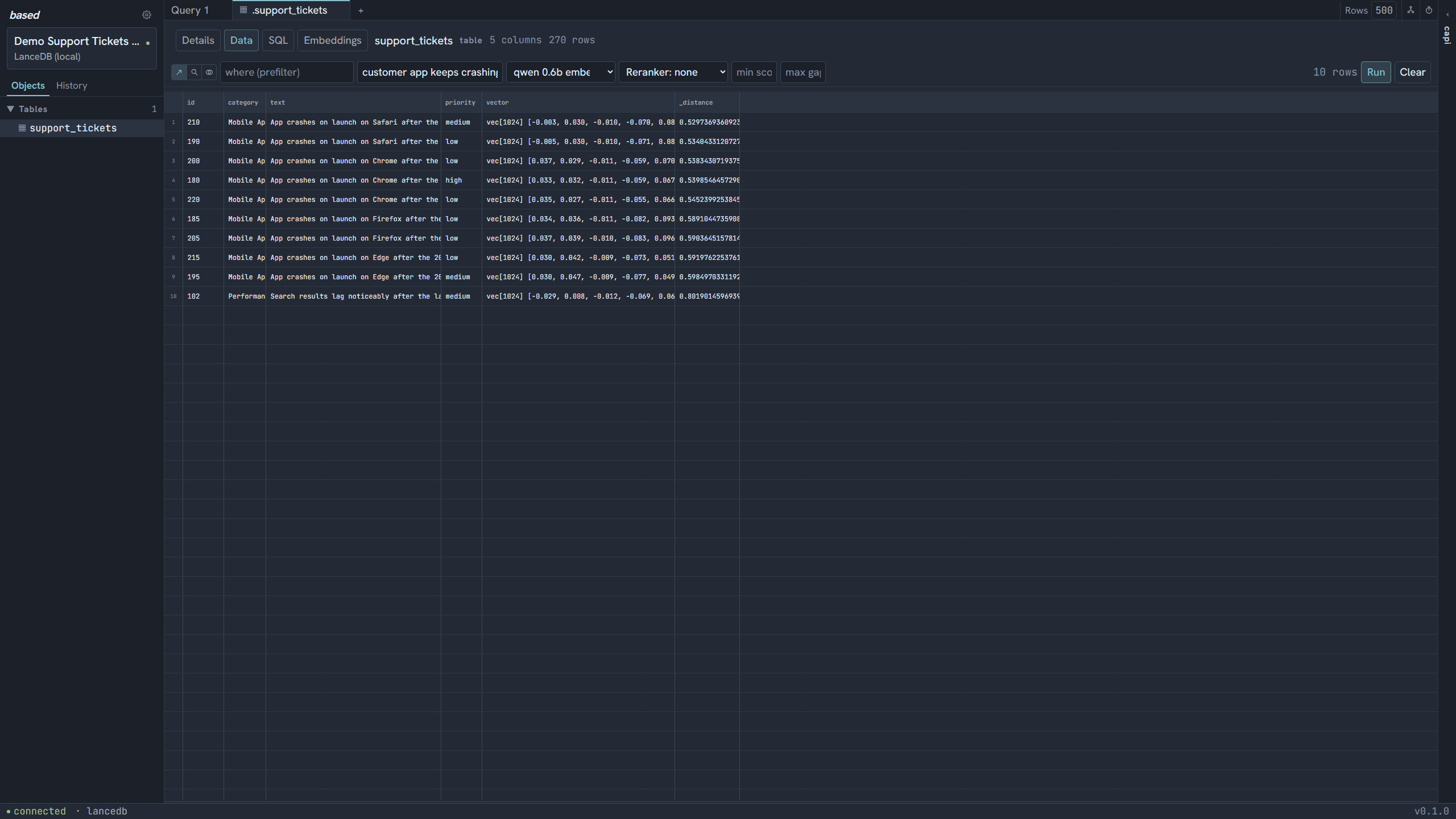Run the vector search
Viewport: 1456px width, 819px height.
pyautogui.click(x=1376, y=72)
